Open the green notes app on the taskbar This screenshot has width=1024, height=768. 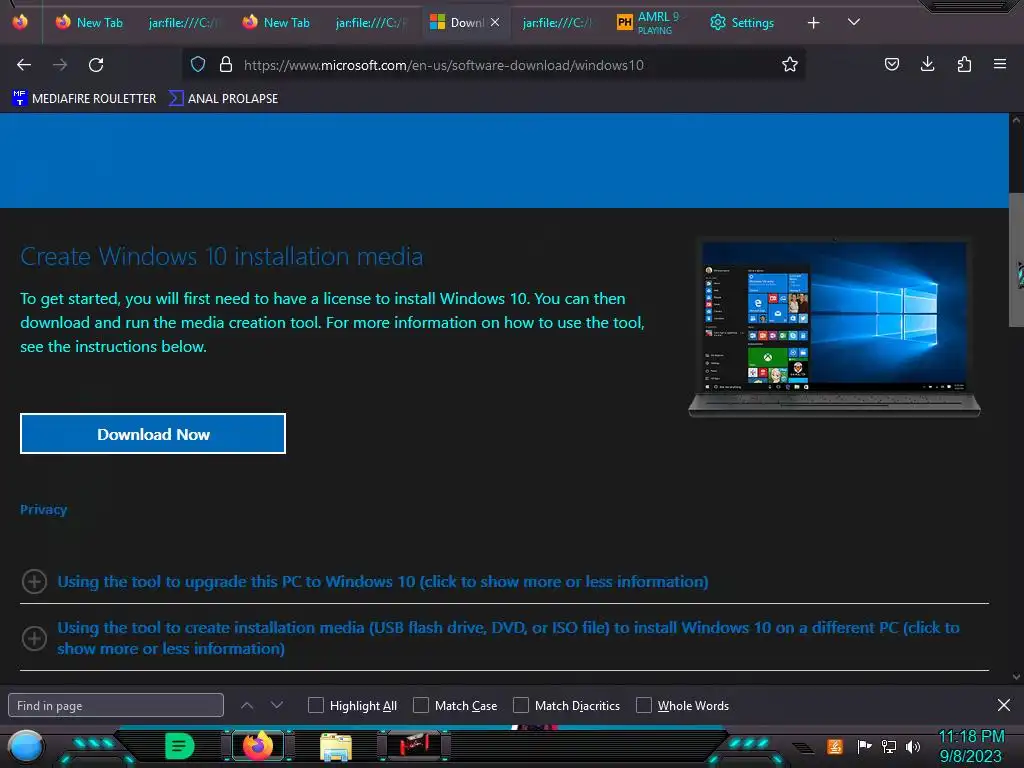point(179,746)
